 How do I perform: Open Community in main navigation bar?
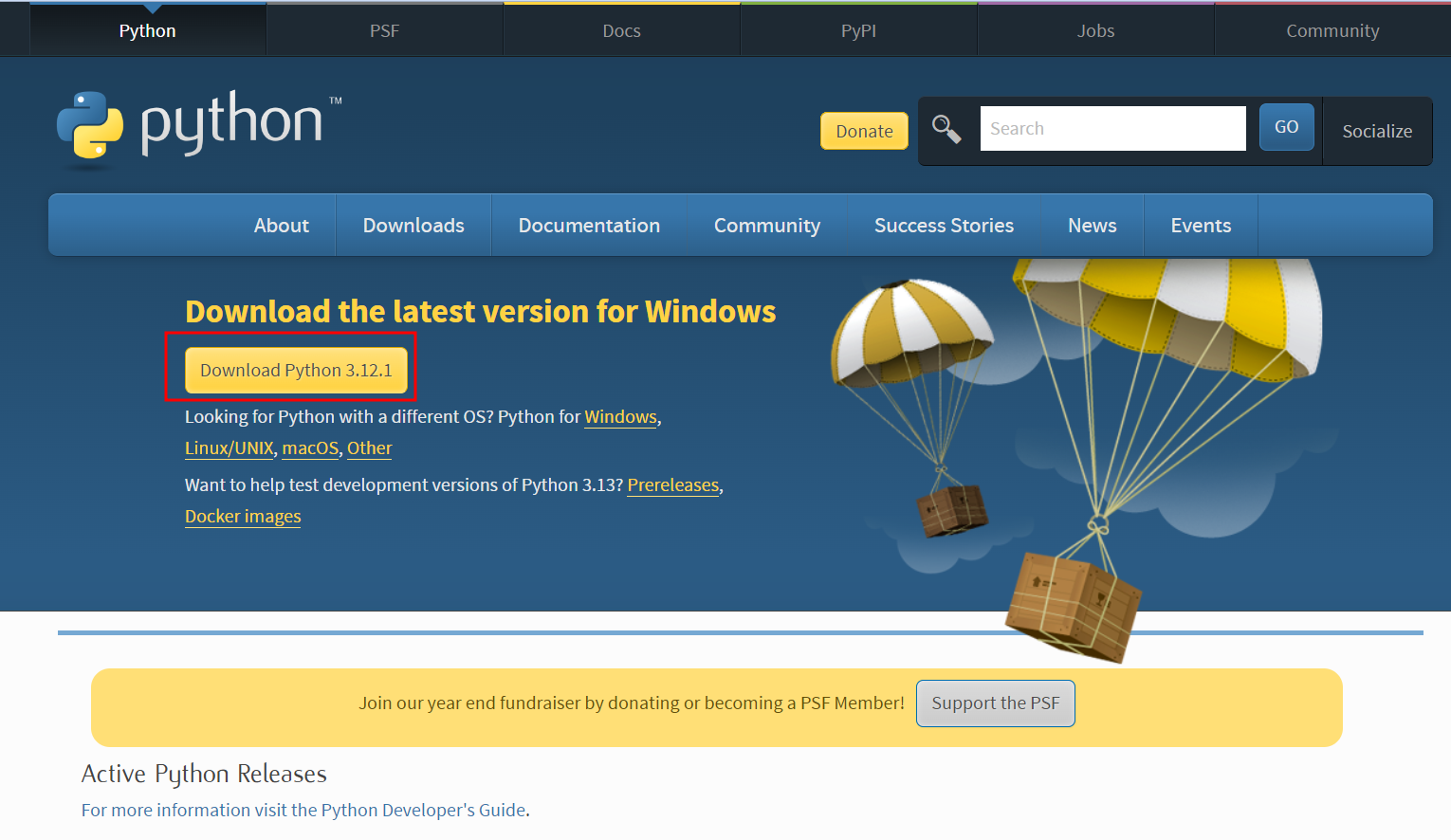pyautogui.click(x=767, y=225)
